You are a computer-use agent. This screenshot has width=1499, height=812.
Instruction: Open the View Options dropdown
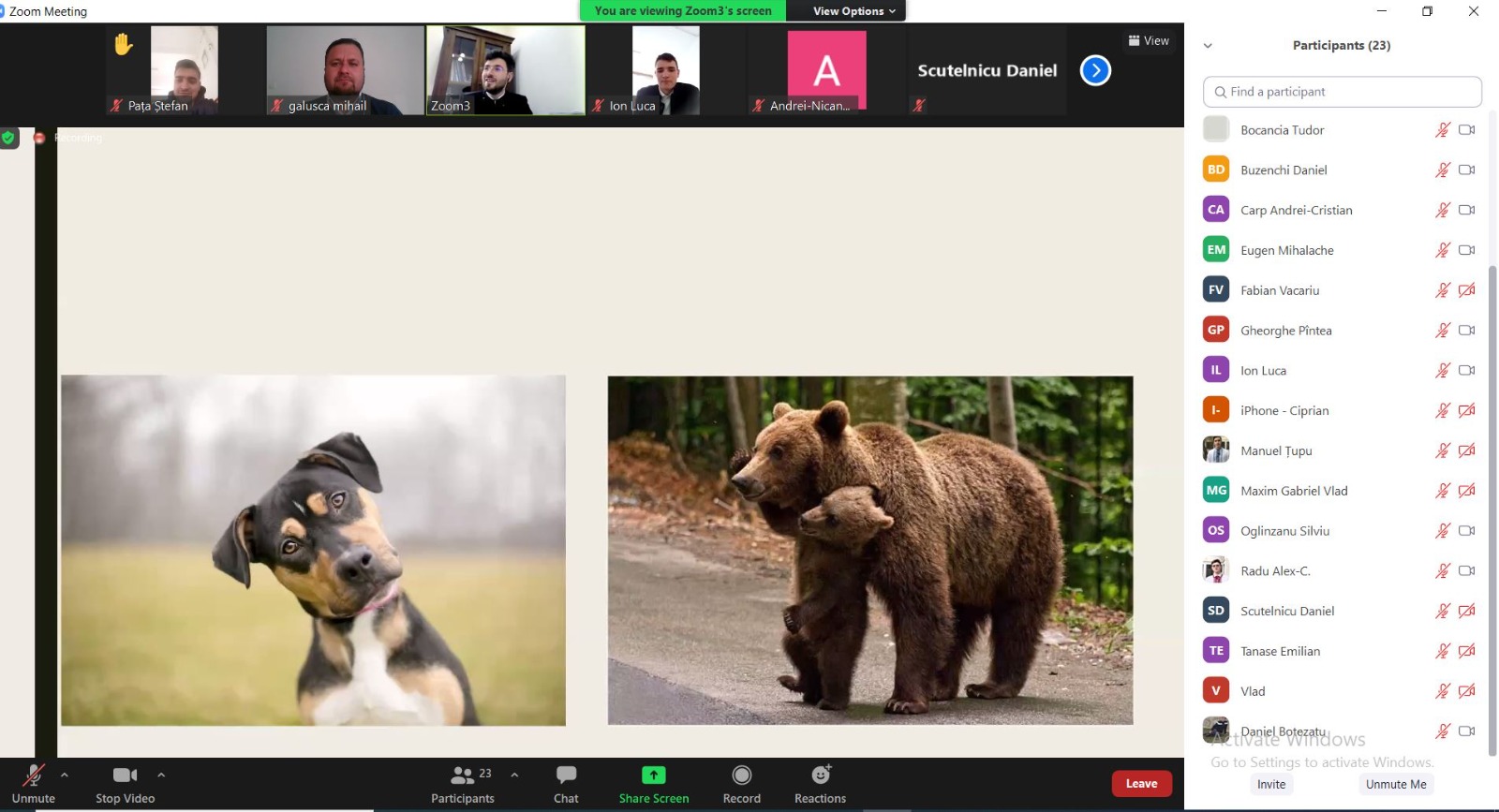coord(853,11)
